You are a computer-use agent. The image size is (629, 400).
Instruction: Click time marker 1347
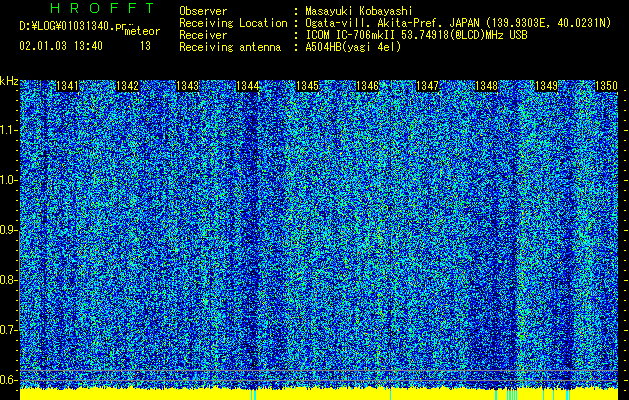click(428, 86)
